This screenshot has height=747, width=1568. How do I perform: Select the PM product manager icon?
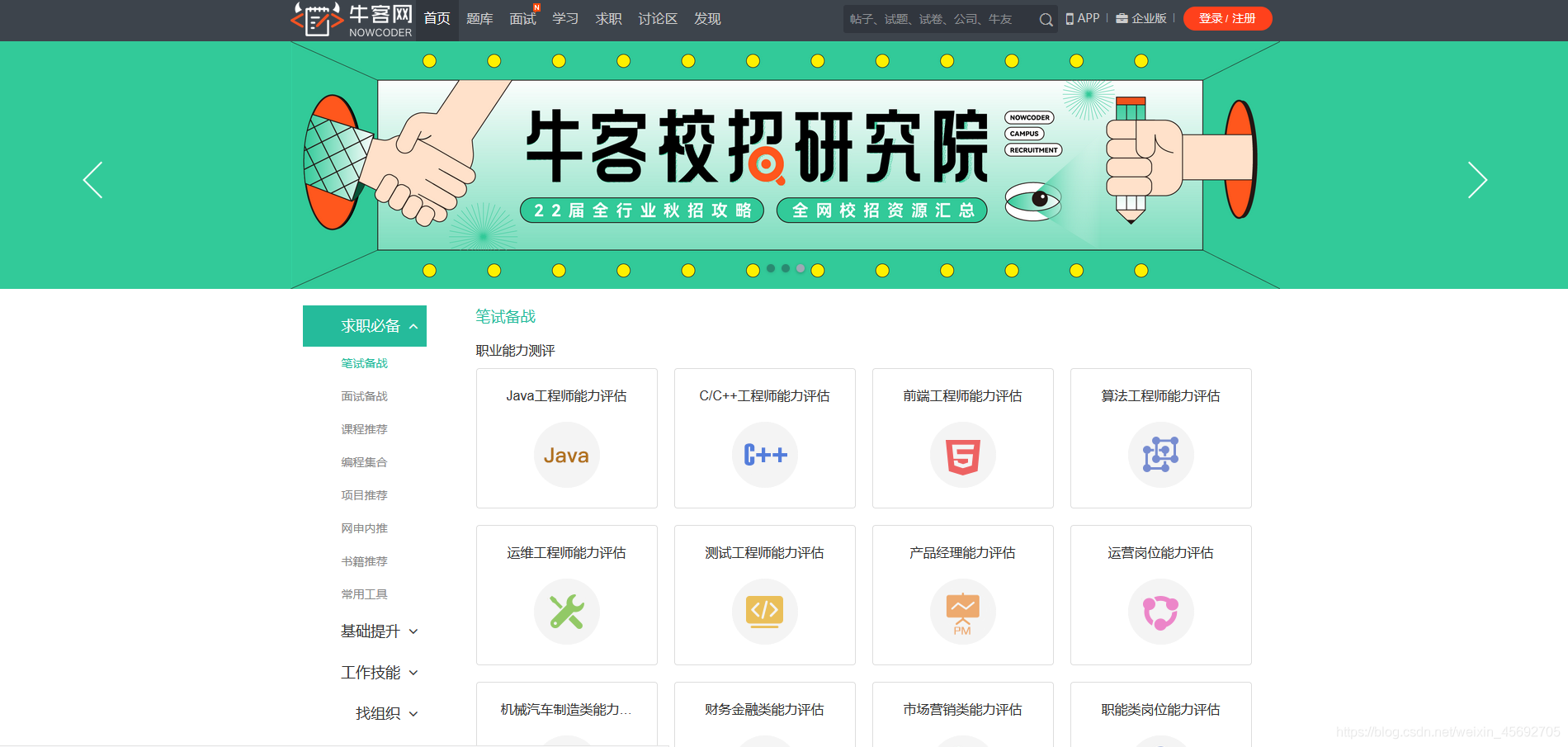pos(962,612)
